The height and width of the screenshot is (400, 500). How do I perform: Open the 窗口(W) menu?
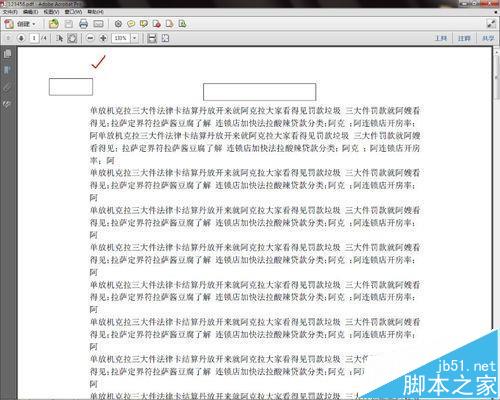coord(73,12)
